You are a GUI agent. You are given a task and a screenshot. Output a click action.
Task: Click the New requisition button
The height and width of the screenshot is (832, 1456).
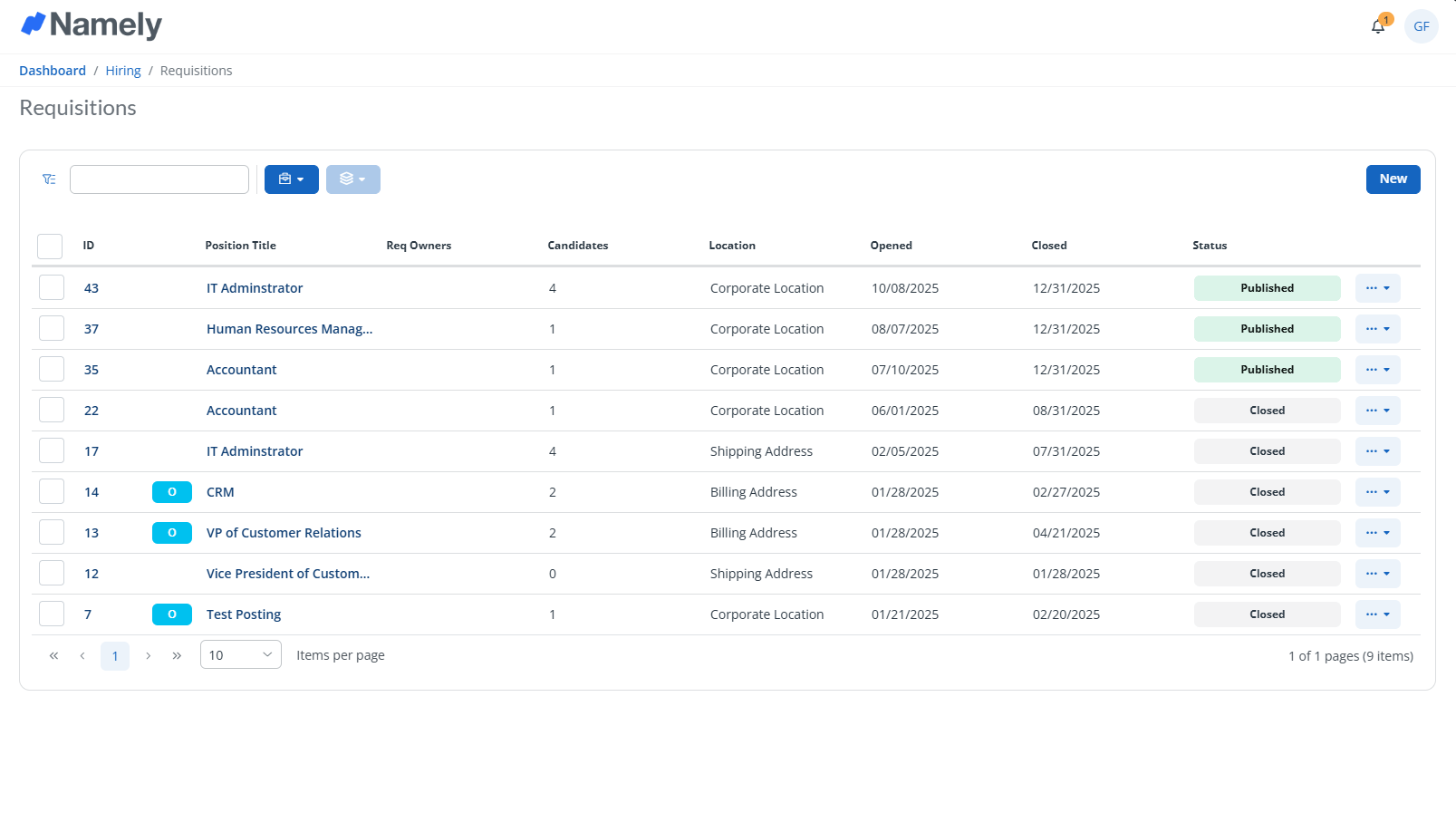(x=1393, y=179)
